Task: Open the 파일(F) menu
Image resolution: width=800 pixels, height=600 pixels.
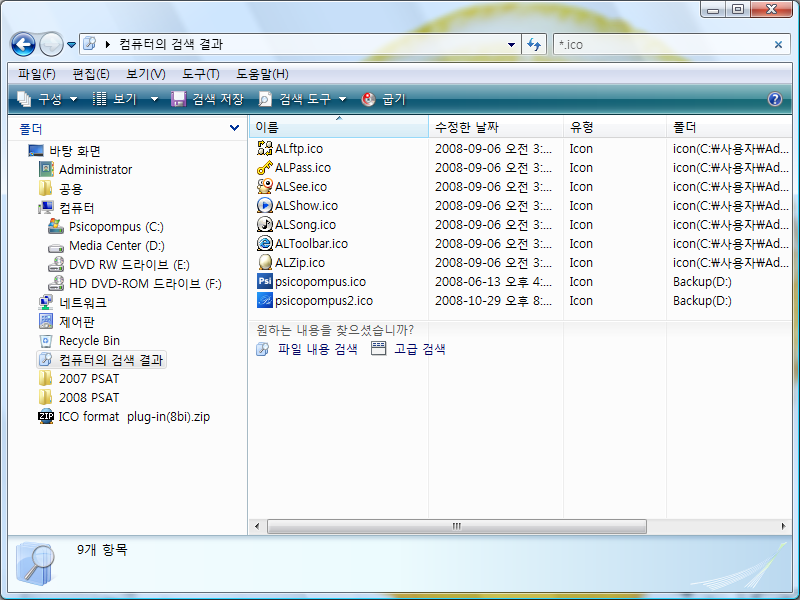Action: [37, 74]
